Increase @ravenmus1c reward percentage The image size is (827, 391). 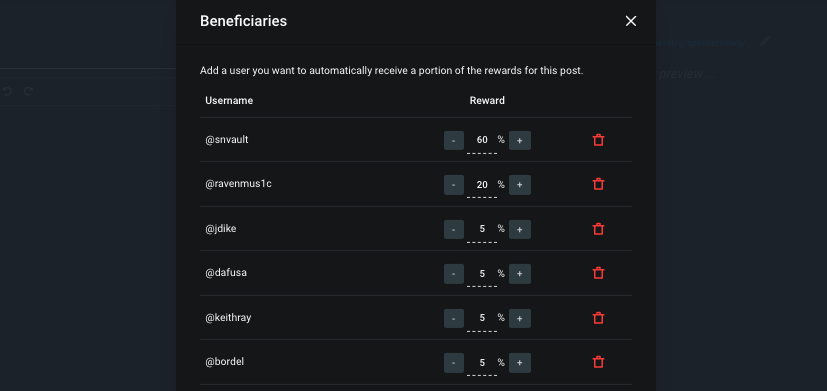click(520, 185)
